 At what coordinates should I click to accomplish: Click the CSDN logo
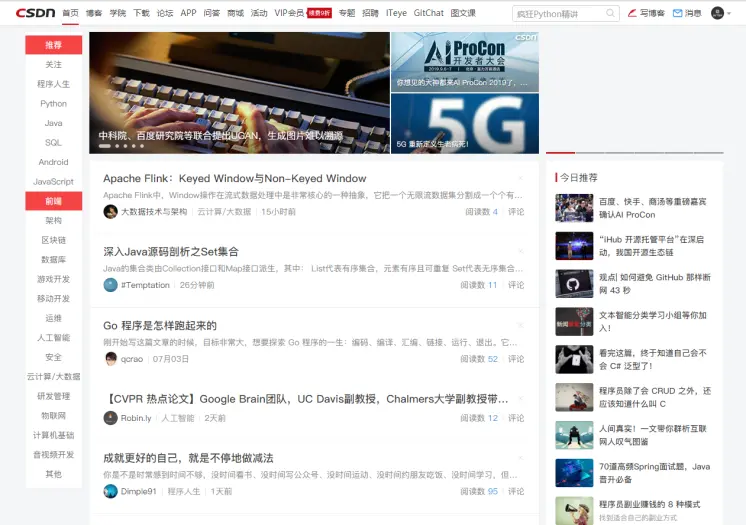35,13
